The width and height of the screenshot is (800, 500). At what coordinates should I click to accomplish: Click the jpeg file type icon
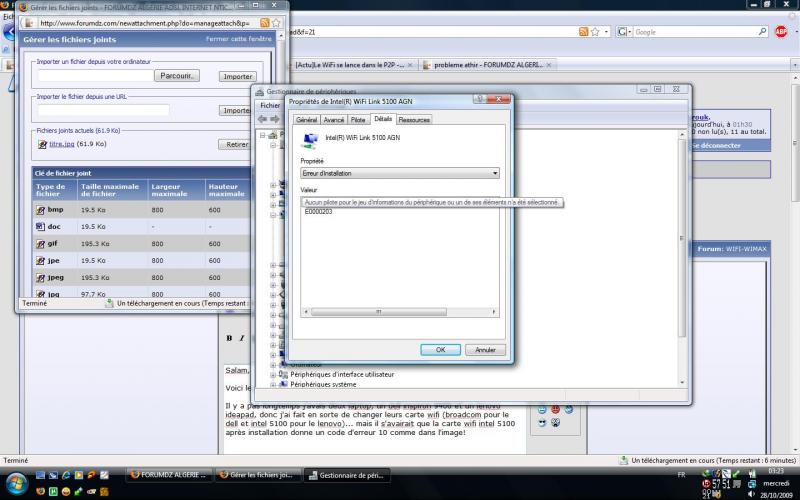click(41, 278)
